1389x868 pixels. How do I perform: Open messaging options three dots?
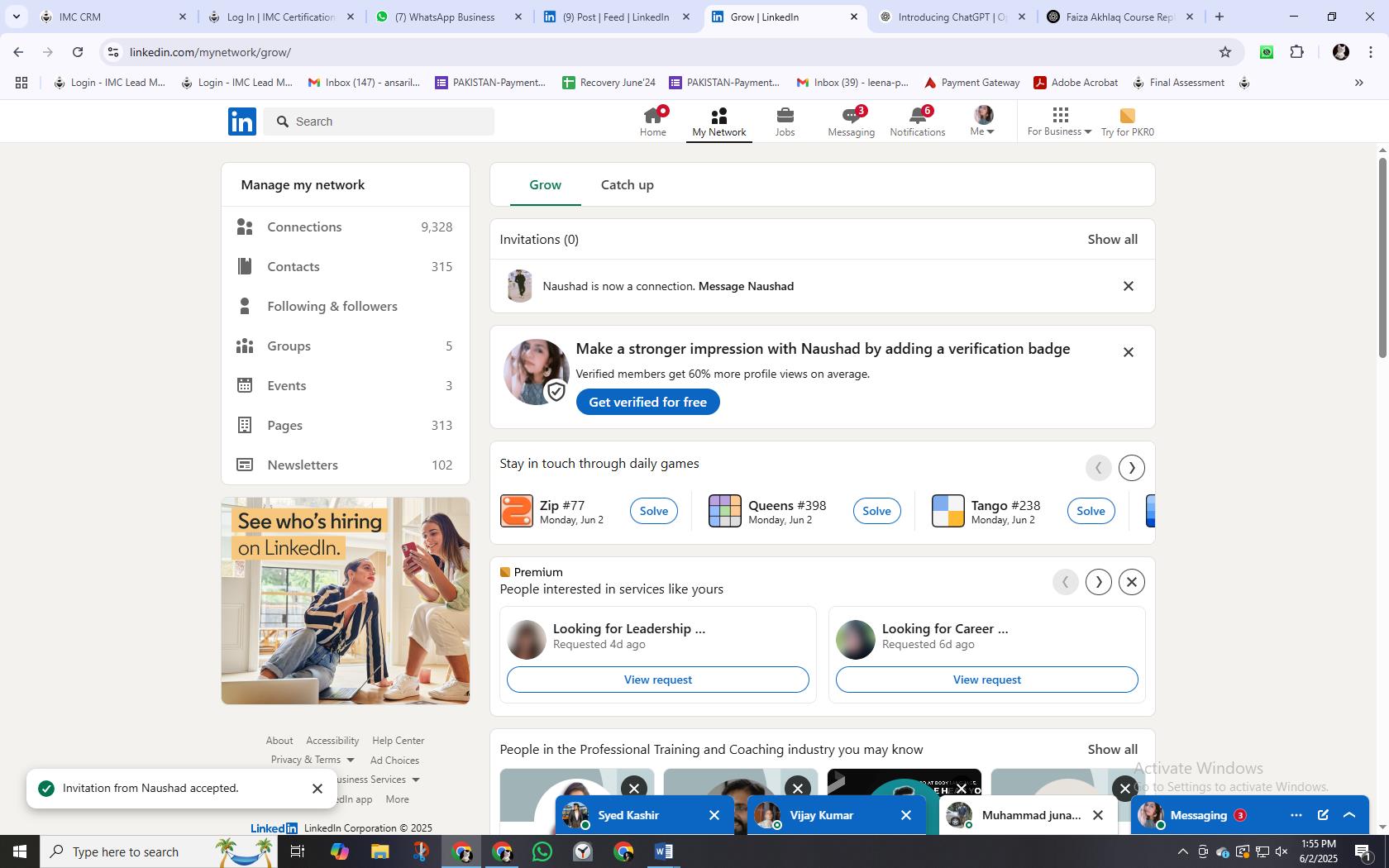point(1296,815)
